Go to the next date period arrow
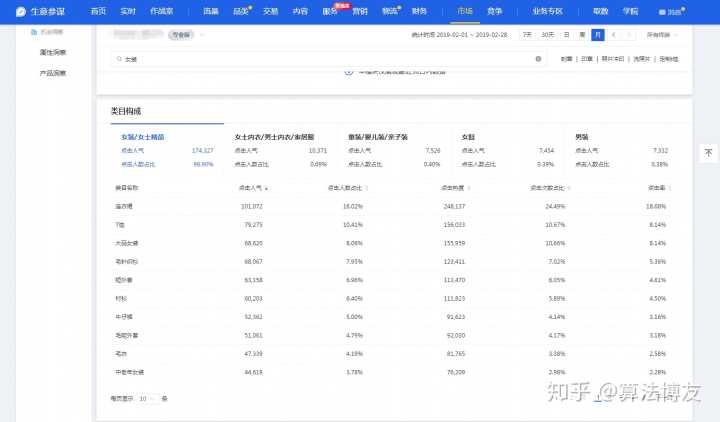This screenshot has height=422, width=720. [628, 34]
